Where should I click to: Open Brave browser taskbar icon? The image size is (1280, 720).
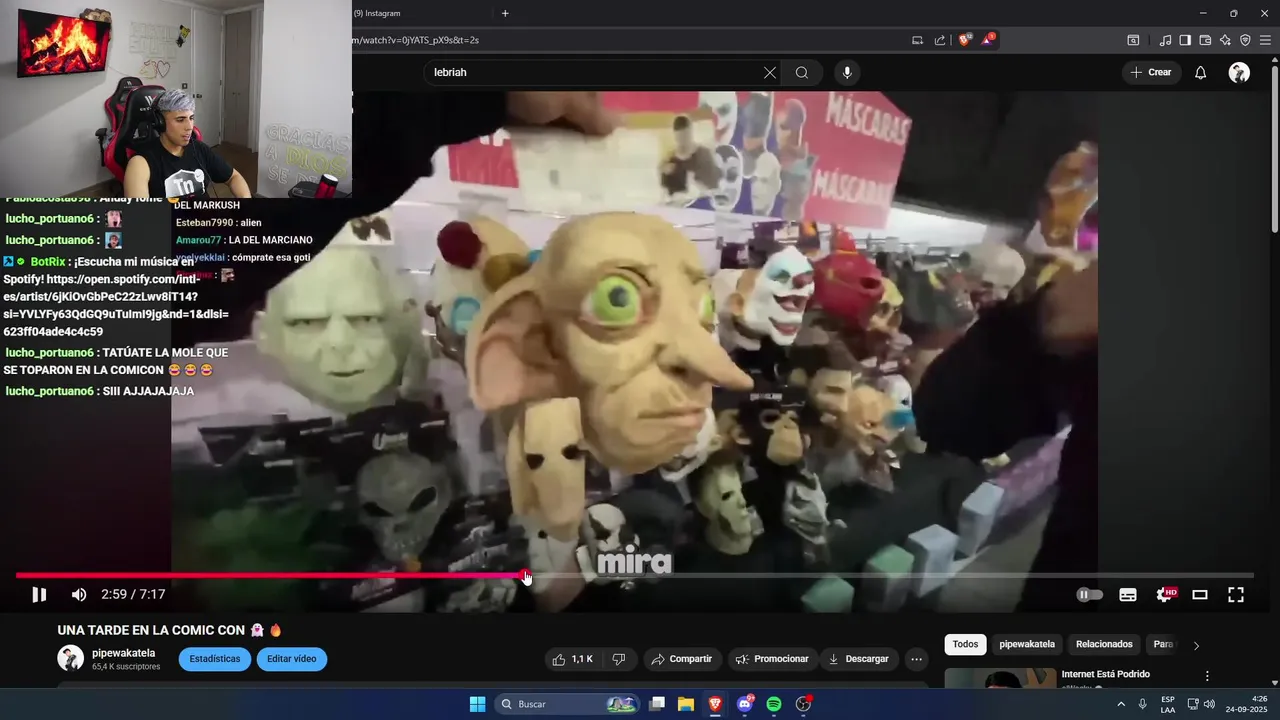click(715, 704)
